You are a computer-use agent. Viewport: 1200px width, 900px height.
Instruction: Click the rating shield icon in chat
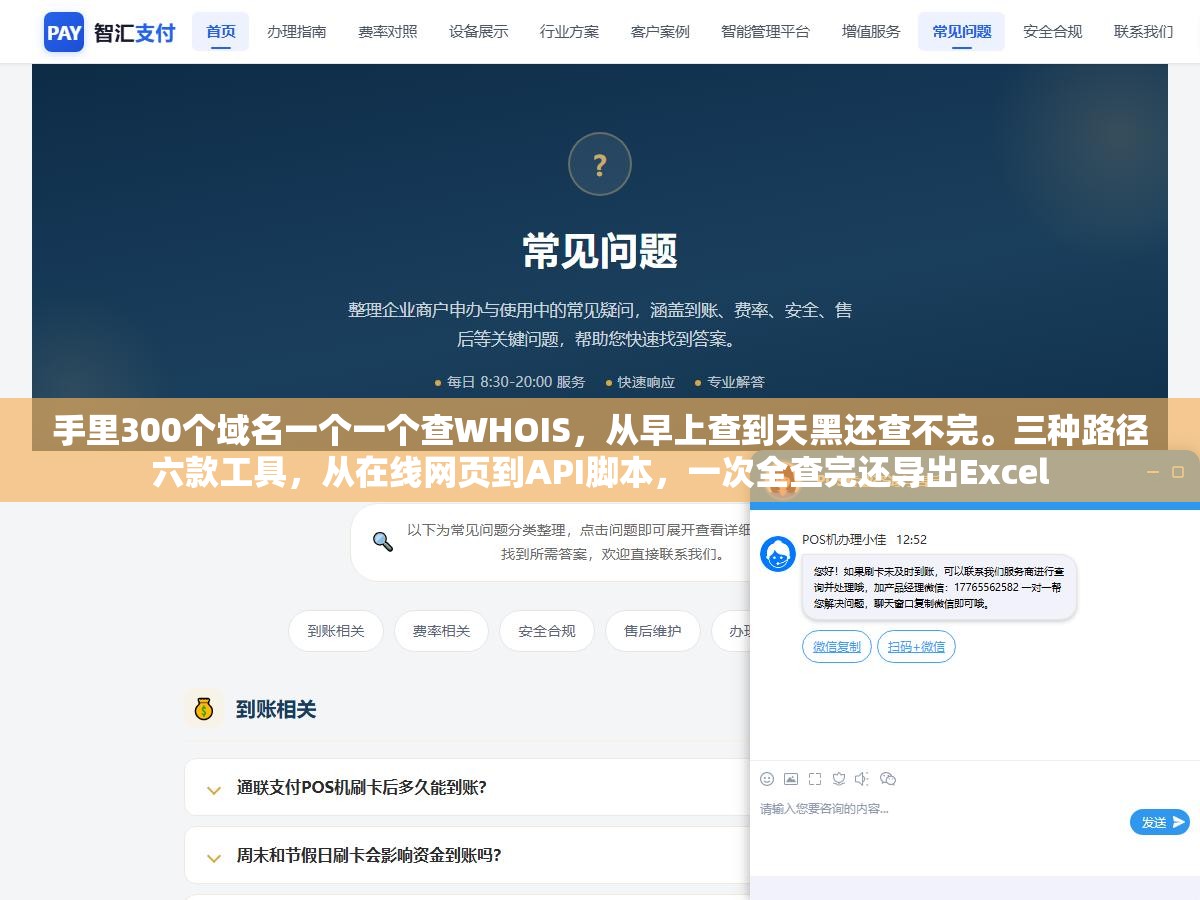tap(839, 778)
